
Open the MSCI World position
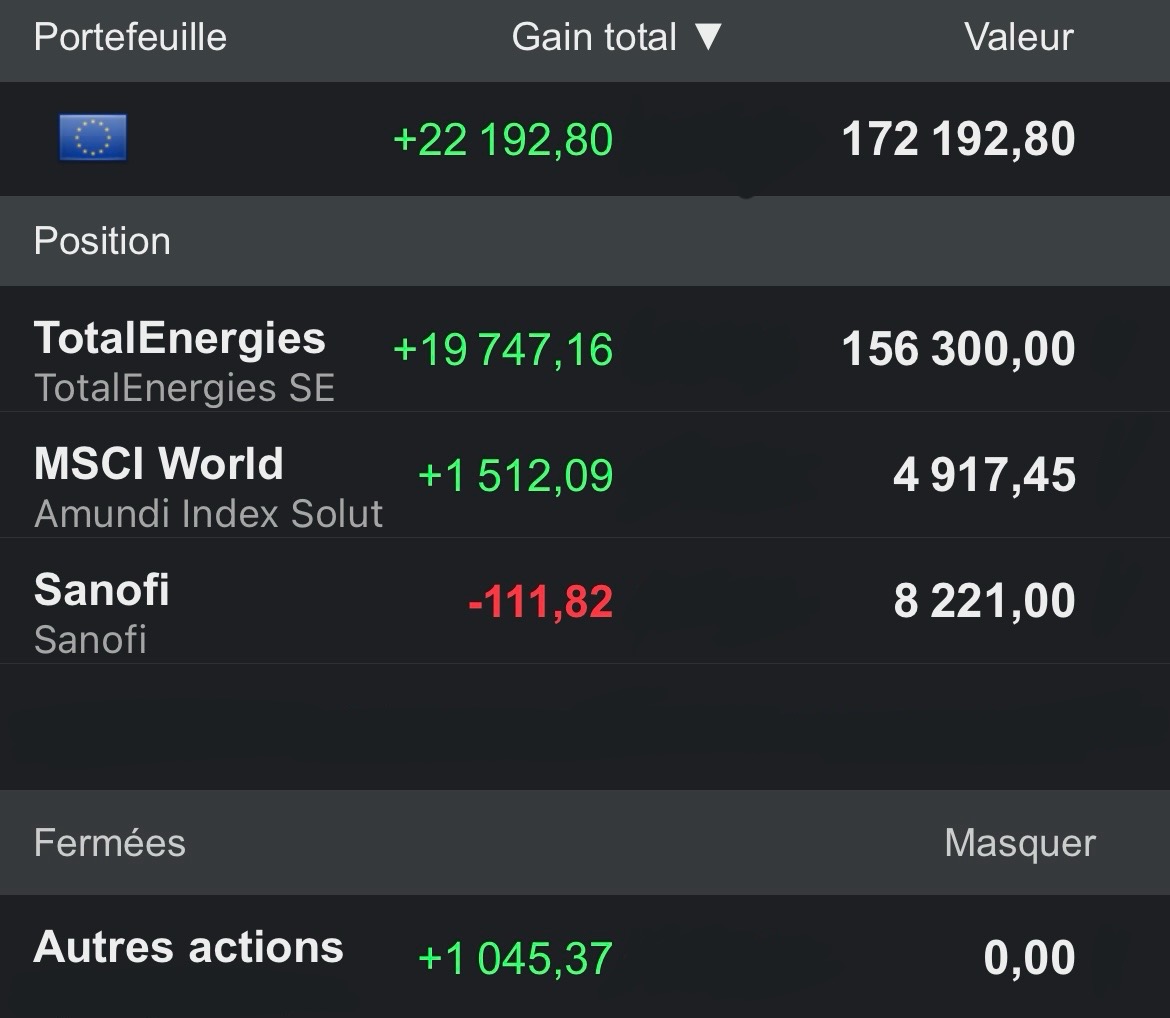(585, 475)
